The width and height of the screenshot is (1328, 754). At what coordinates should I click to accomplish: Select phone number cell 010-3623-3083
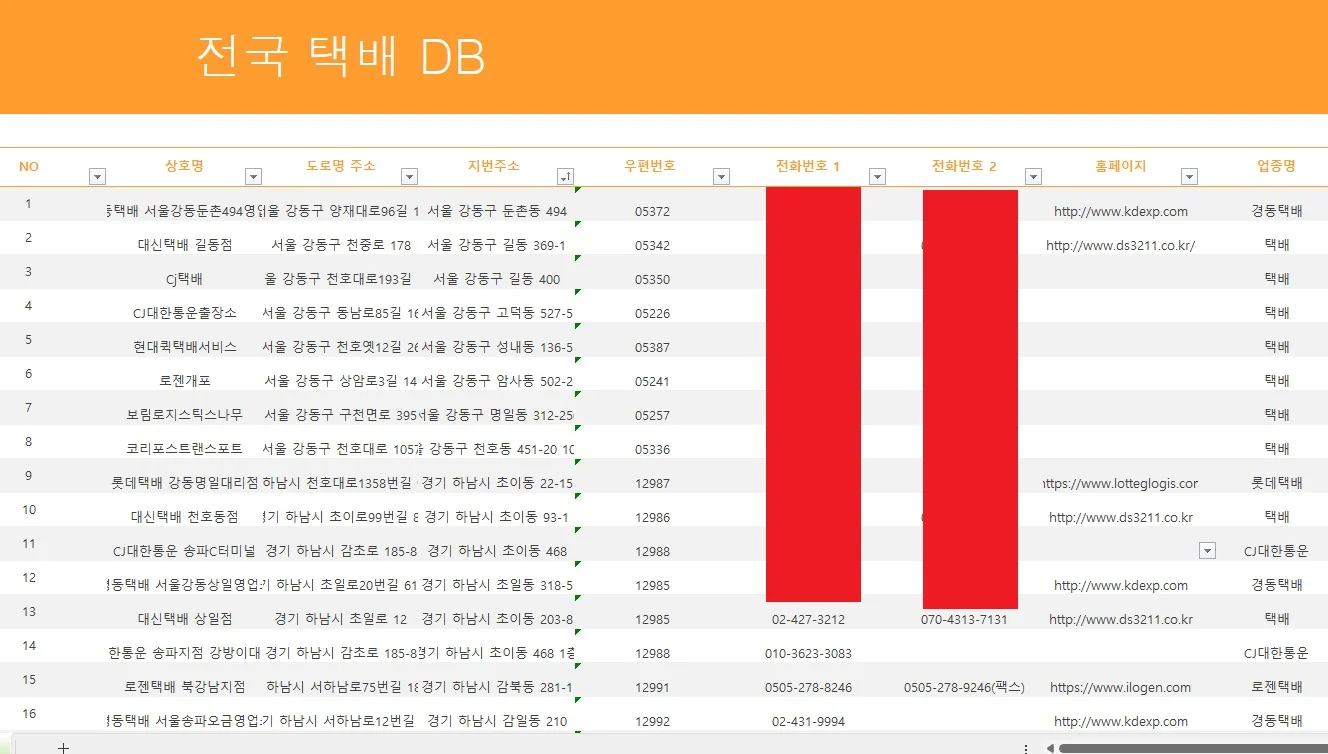tap(808, 654)
